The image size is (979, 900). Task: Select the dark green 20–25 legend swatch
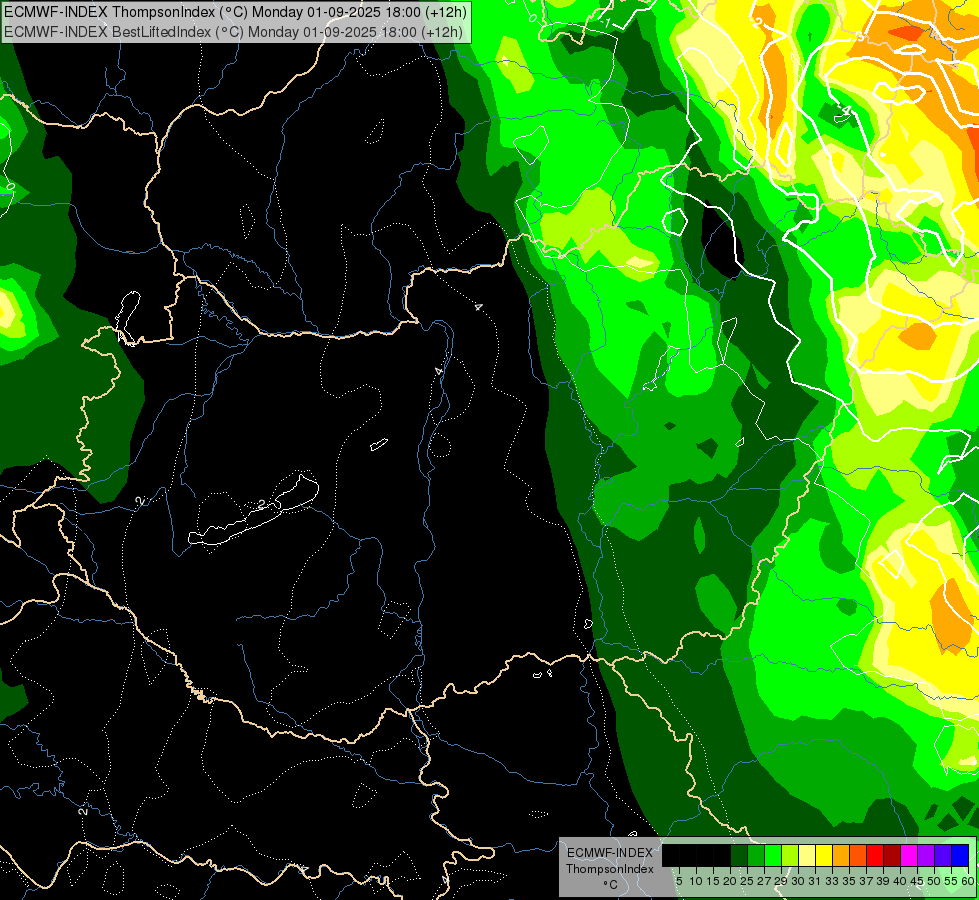pos(739,855)
